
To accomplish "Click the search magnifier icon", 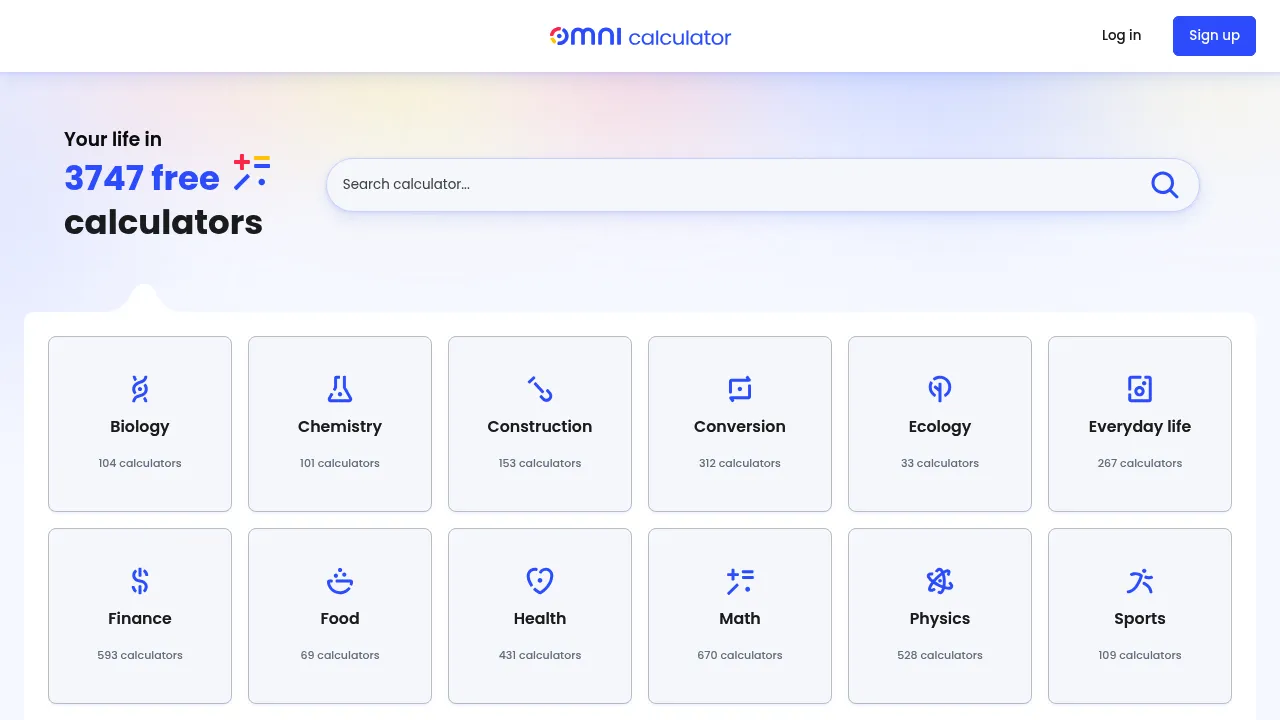I will [1164, 184].
